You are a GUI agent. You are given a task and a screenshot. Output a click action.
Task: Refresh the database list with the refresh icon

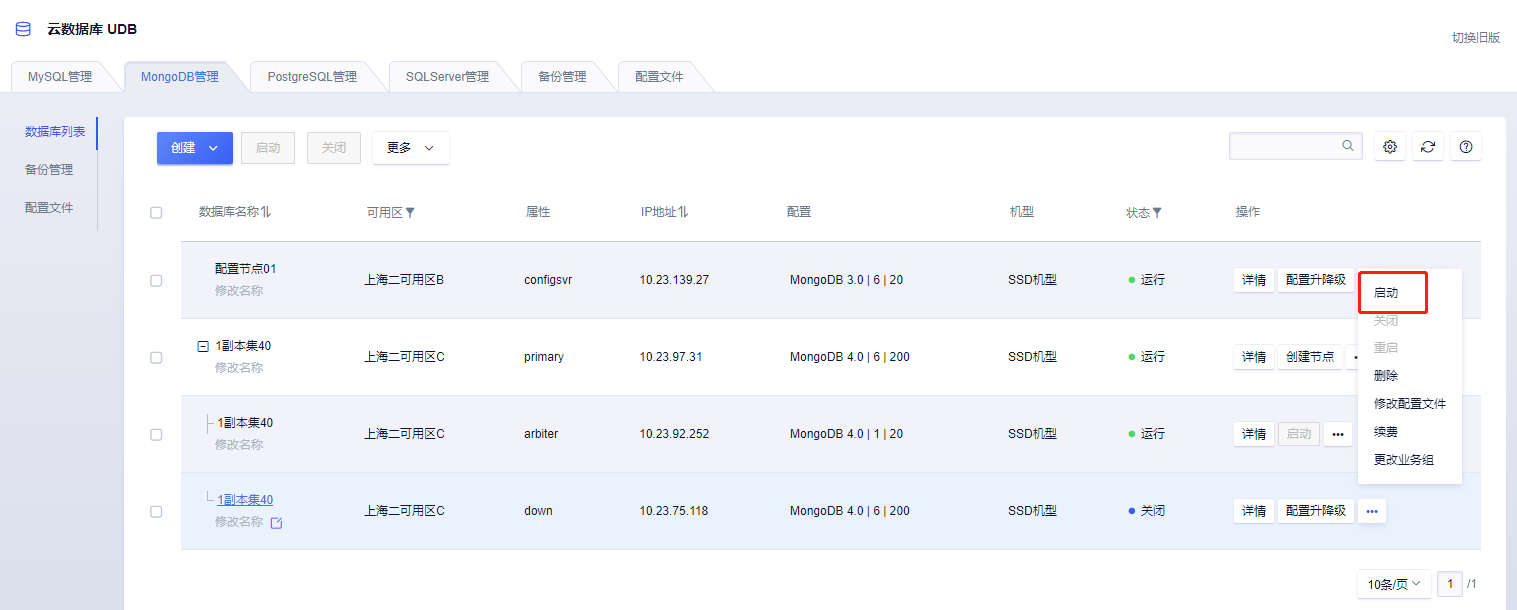[x=1427, y=146]
